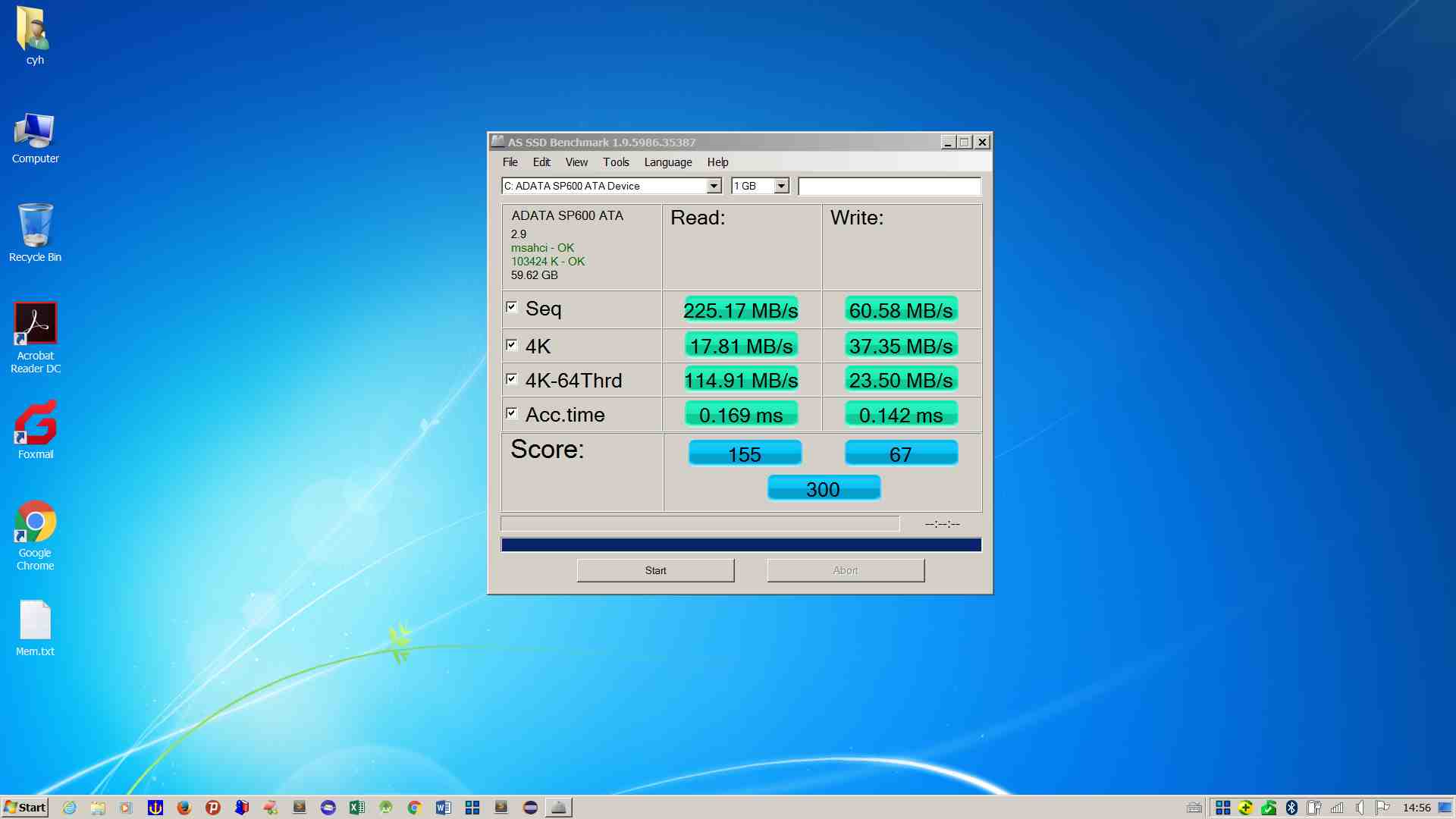This screenshot has height=819, width=1456.
Task: Click the 4K-64Thrd read result 114.91 MB/s
Action: 741,379
